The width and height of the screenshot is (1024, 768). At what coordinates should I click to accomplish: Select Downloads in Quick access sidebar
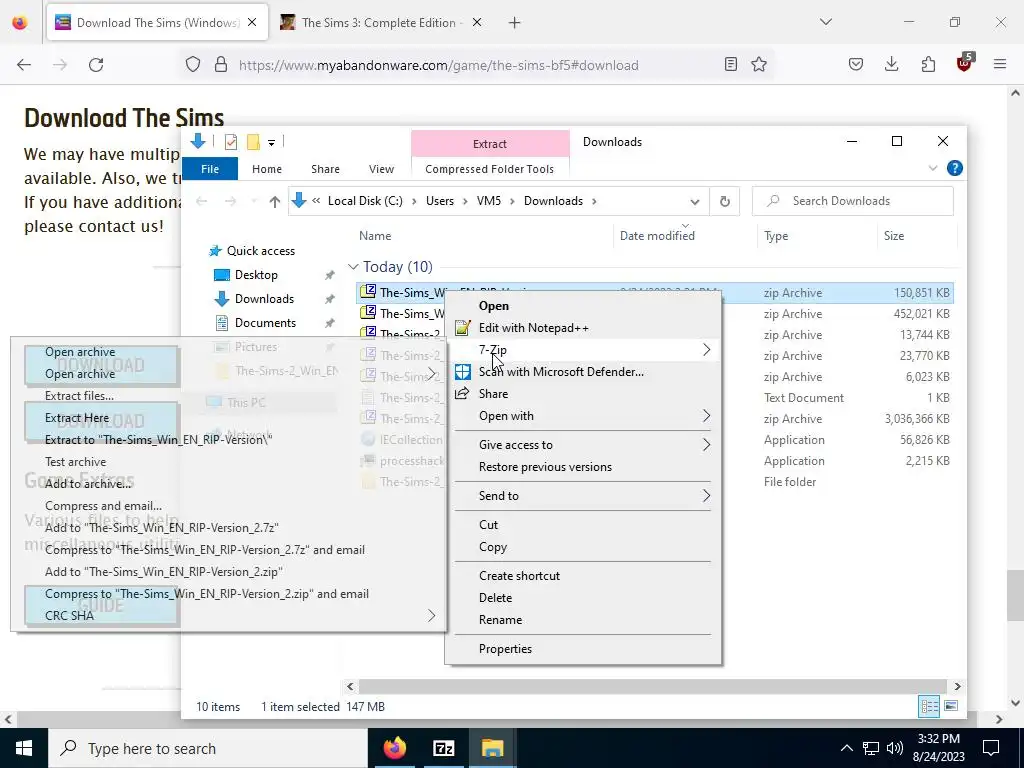click(x=264, y=299)
